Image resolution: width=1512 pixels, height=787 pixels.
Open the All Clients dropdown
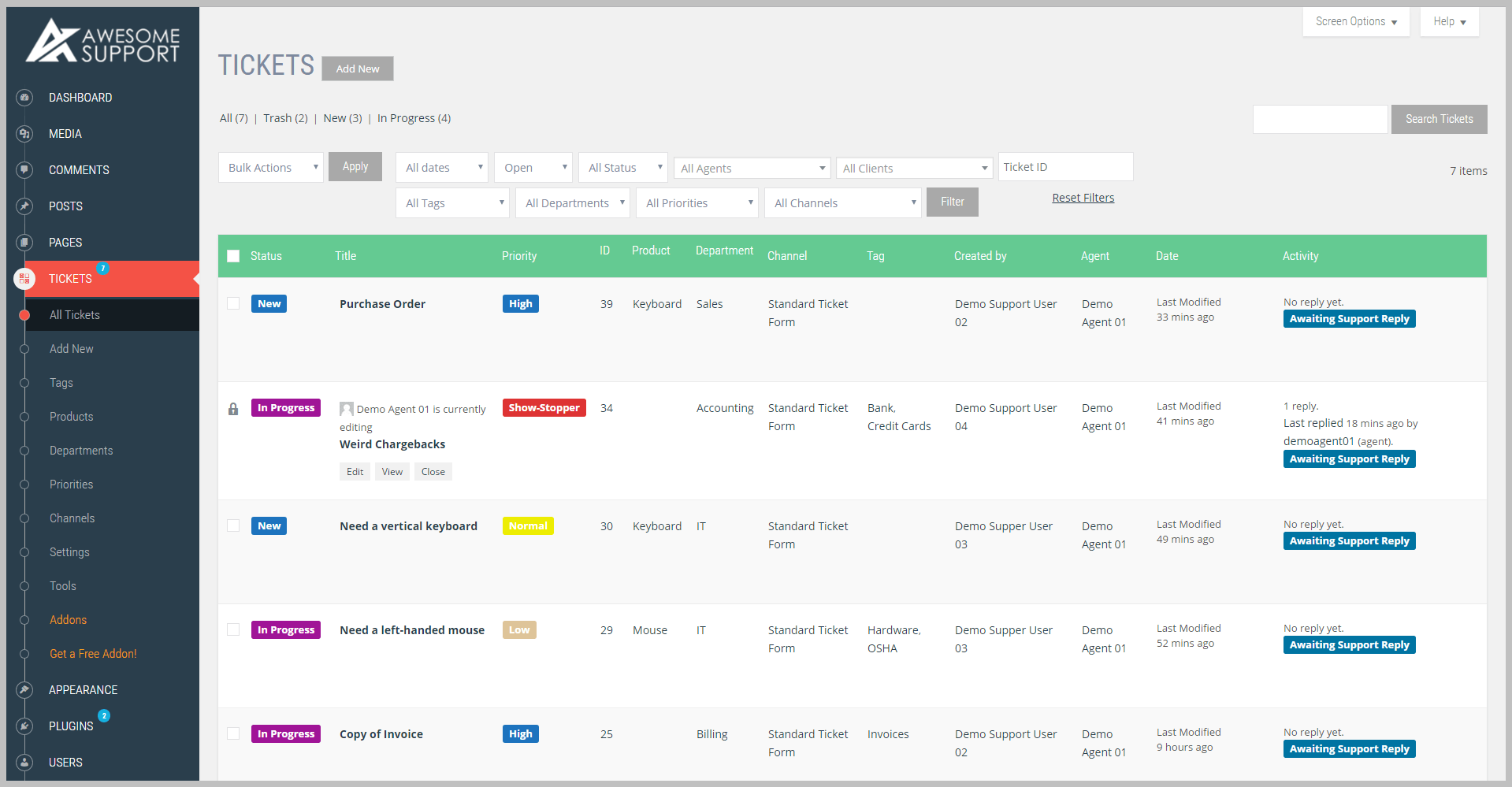tap(914, 168)
